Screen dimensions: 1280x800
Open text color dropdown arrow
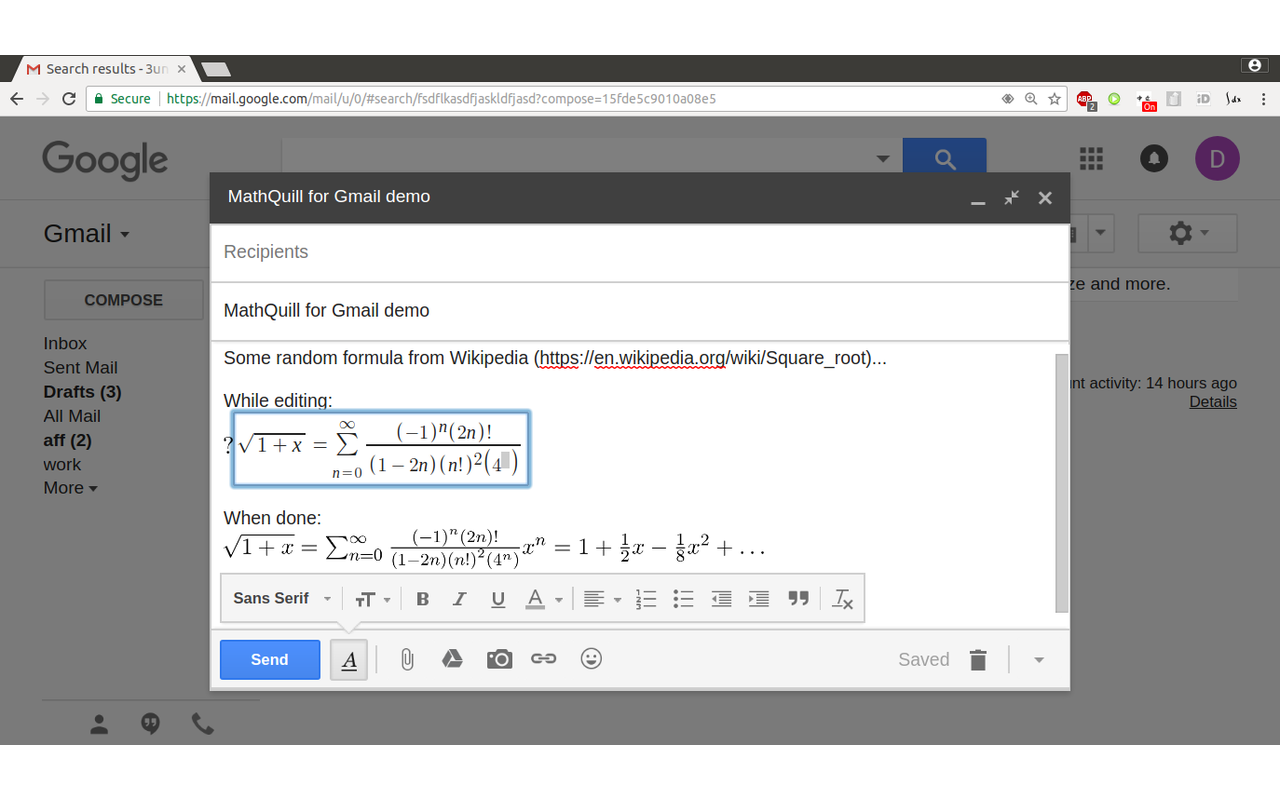tap(558, 600)
